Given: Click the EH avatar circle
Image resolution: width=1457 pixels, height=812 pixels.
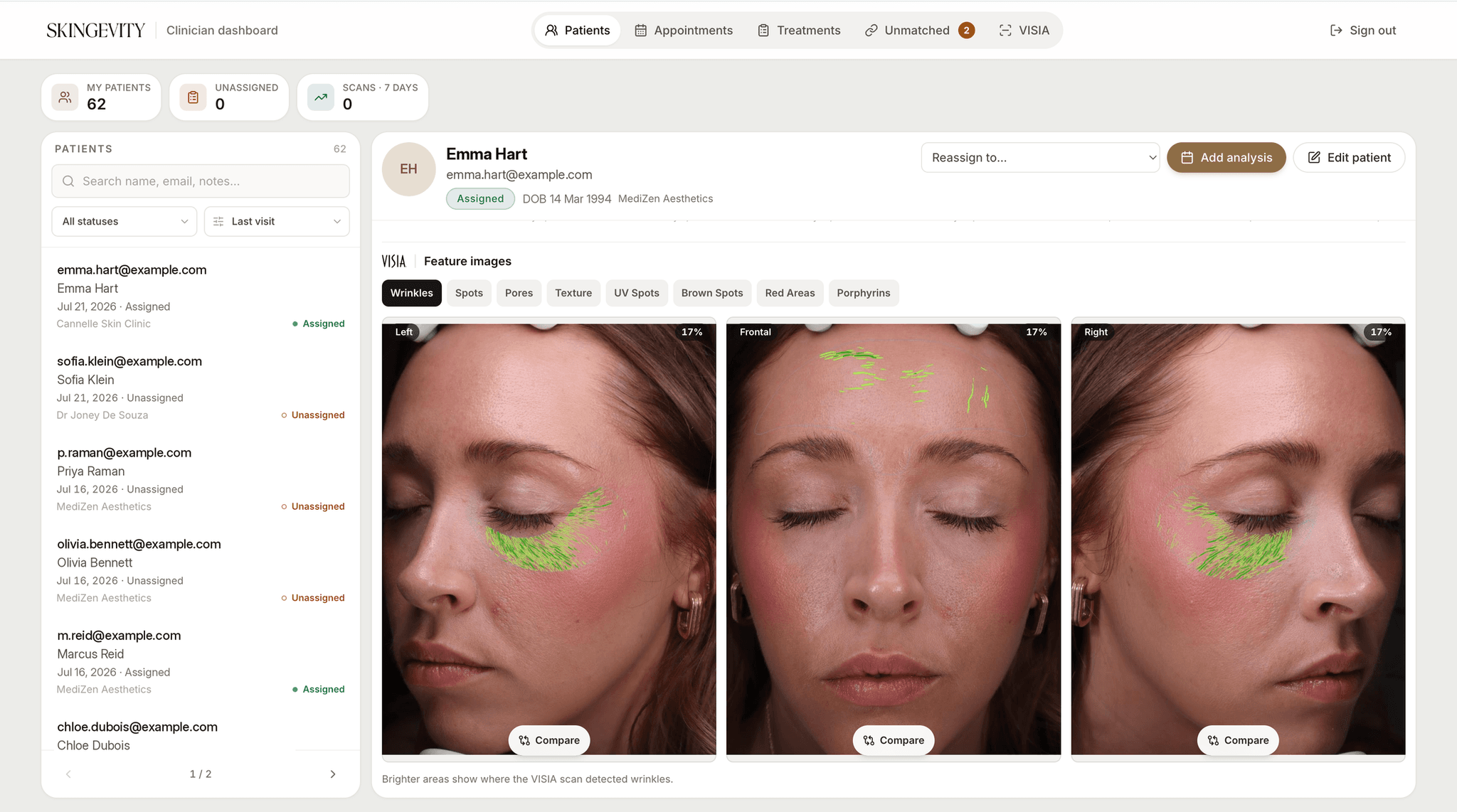Looking at the screenshot, I should (408, 169).
